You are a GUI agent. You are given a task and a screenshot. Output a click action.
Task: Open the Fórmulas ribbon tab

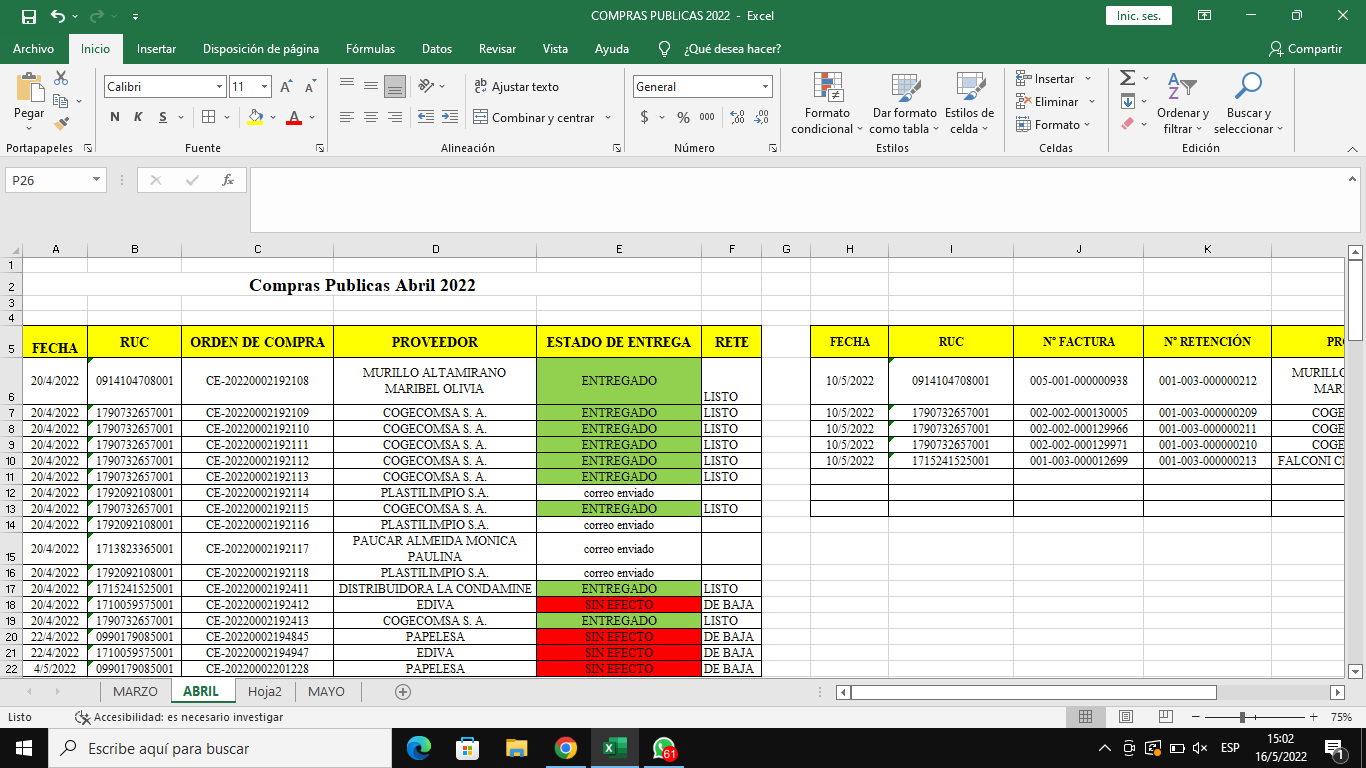tap(370, 48)
